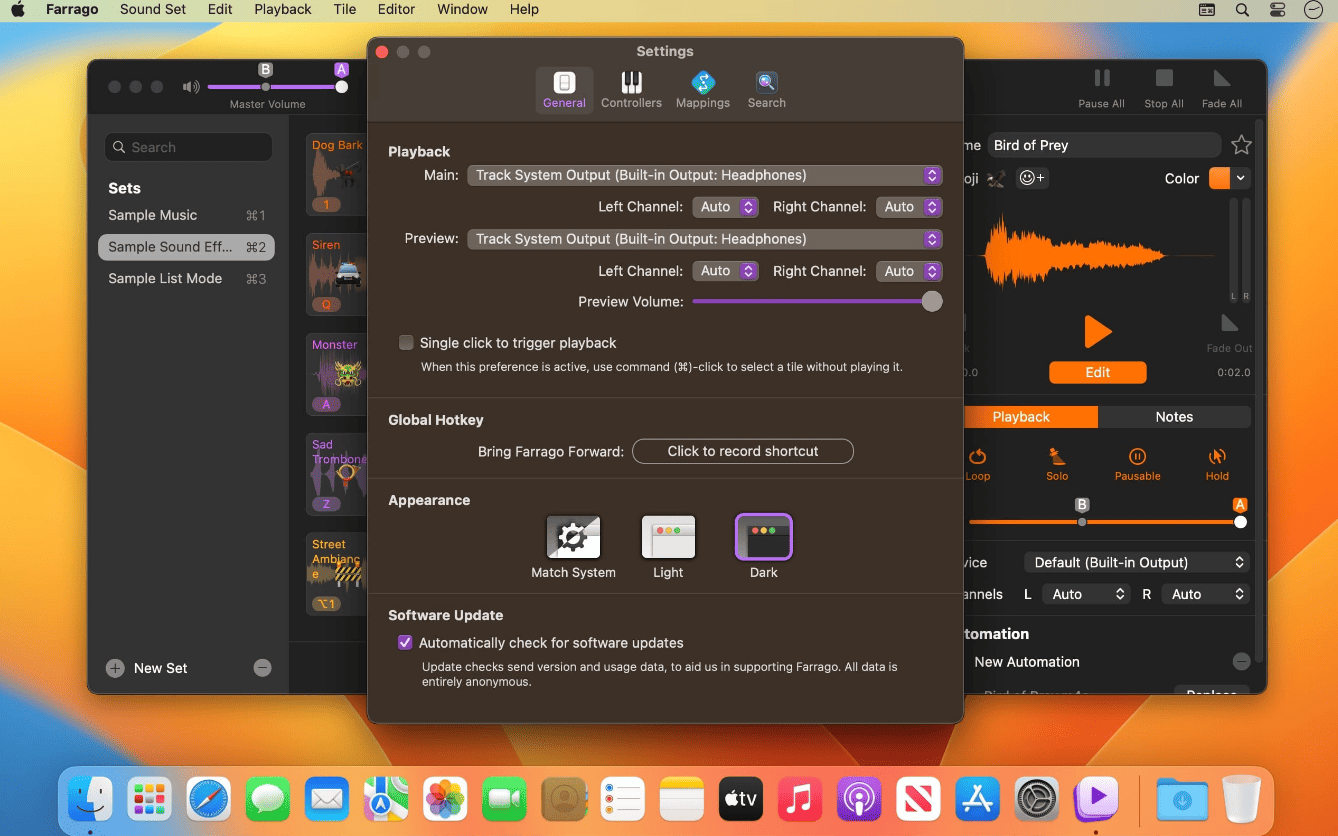Screen dimensions: 1338x836
Task: Open Launchpad from the Dock
Action: [x=149, y=799]
